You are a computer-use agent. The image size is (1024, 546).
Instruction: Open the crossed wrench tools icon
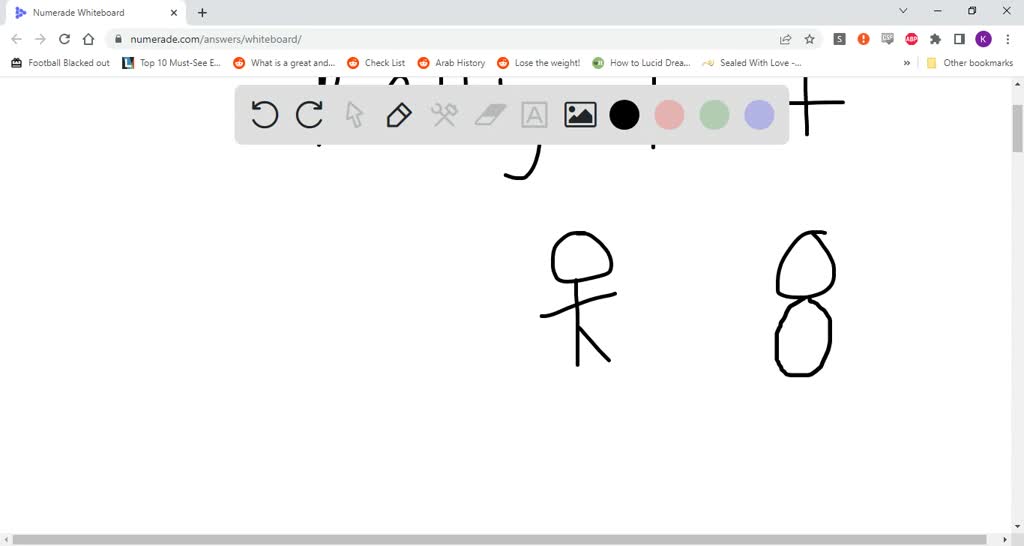point(444,115)
